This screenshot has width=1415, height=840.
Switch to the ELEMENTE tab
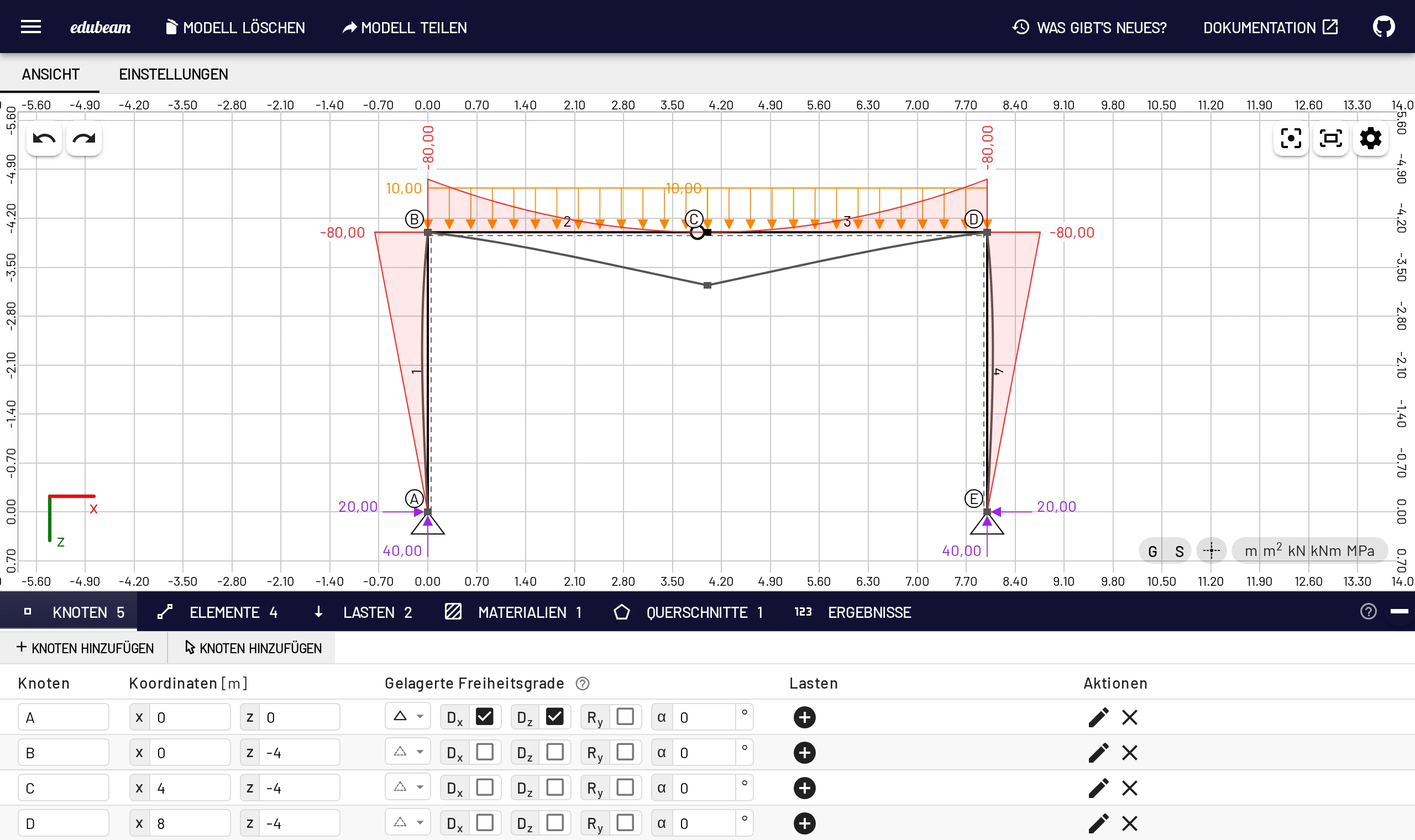(x=218, y=612)
